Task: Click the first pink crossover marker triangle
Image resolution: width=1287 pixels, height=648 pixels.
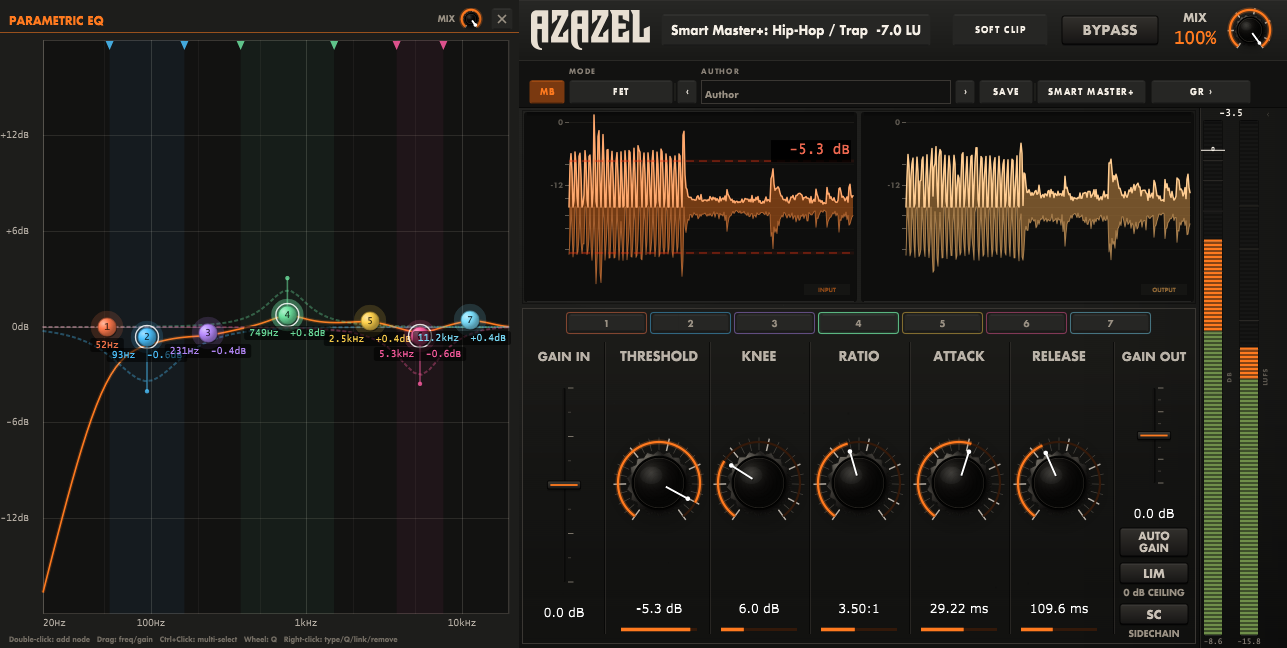Action: coord(396,45)
